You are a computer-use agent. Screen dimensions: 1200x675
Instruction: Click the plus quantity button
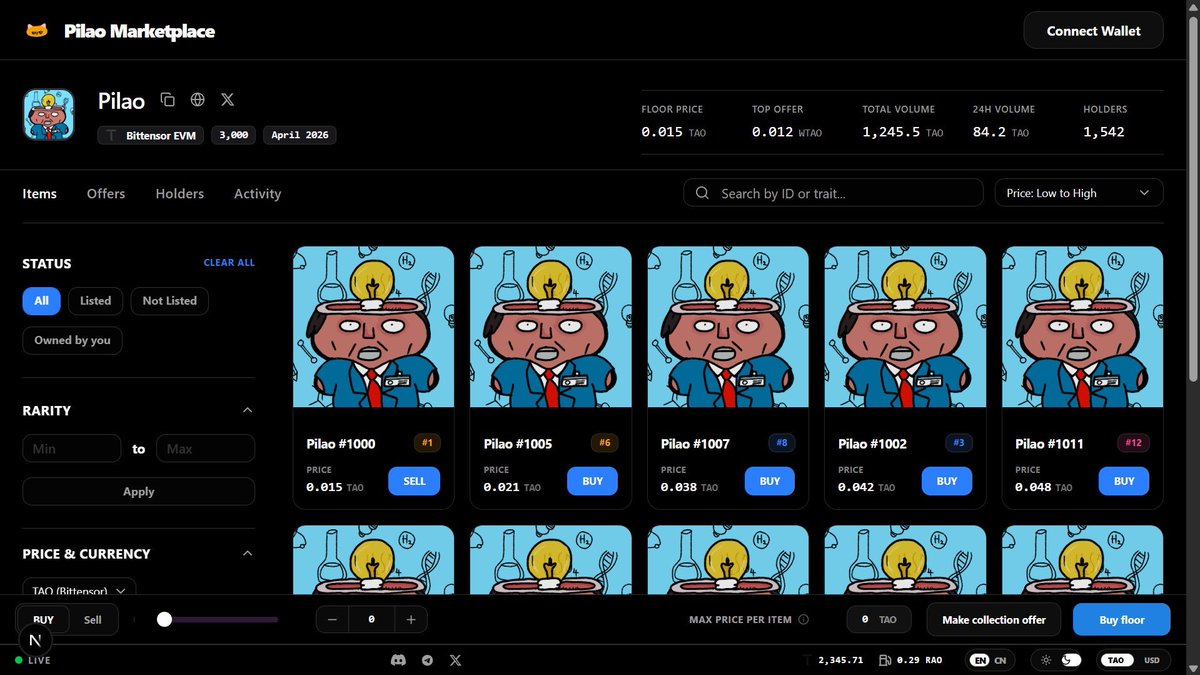(x=411, y=620)
